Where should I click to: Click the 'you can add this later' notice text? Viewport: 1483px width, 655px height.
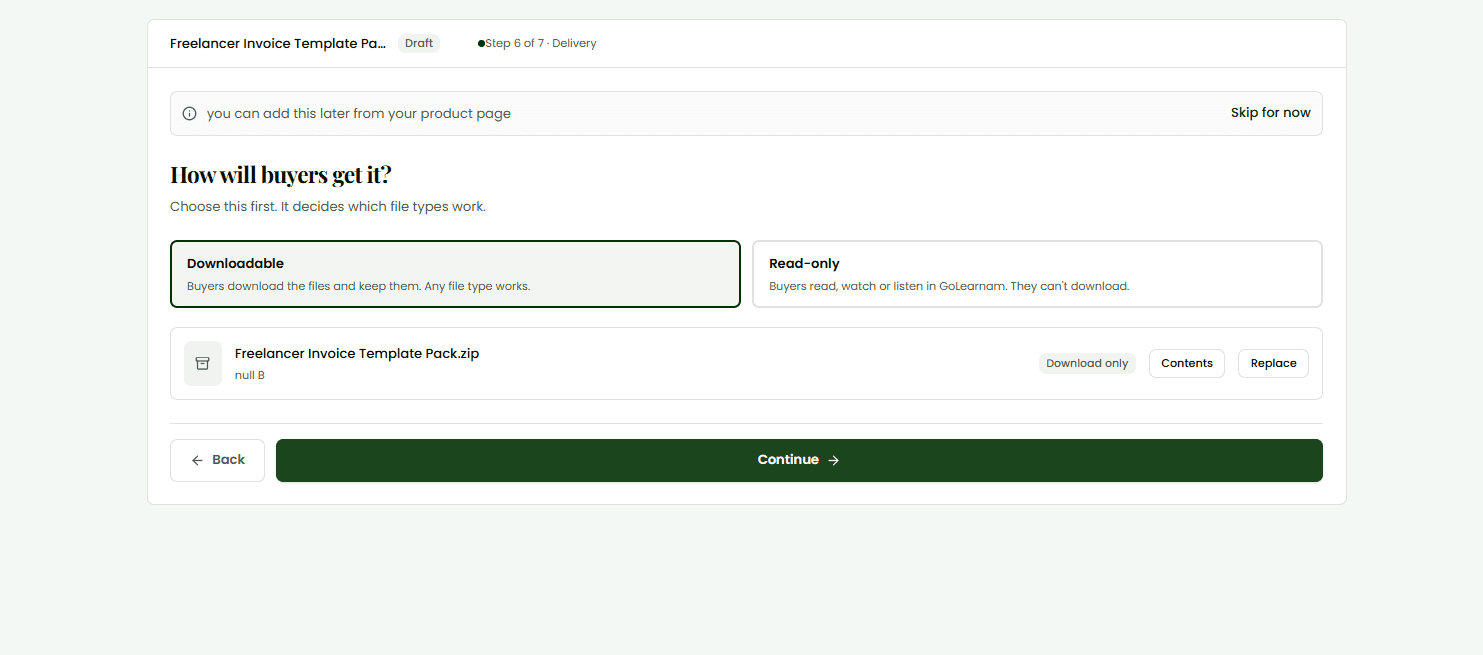tap(359, 114)
